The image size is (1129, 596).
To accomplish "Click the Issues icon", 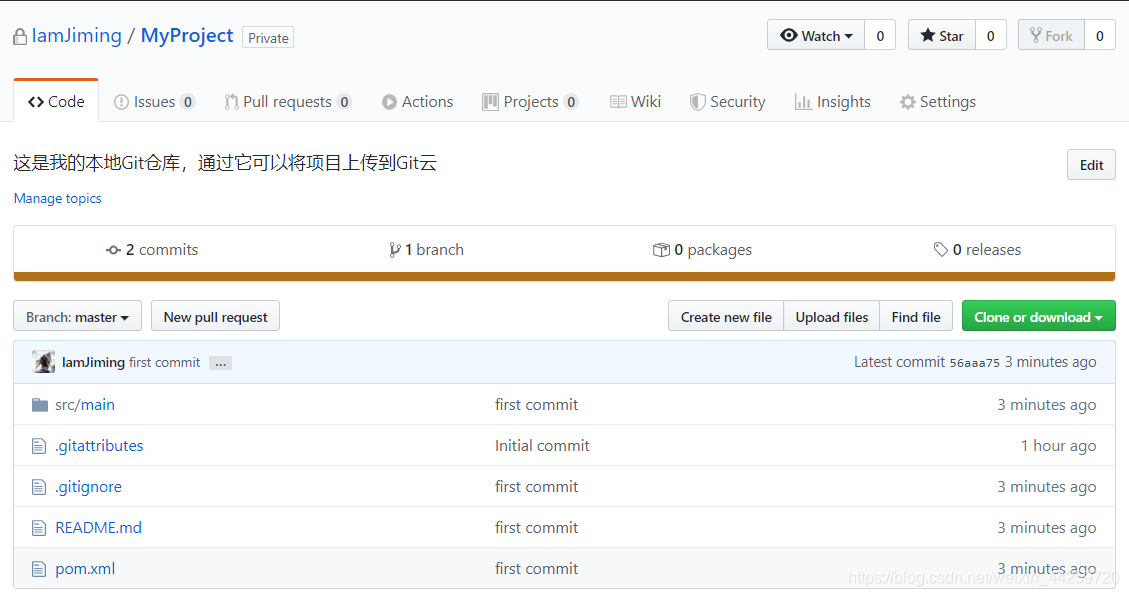I will pos(122,101).
